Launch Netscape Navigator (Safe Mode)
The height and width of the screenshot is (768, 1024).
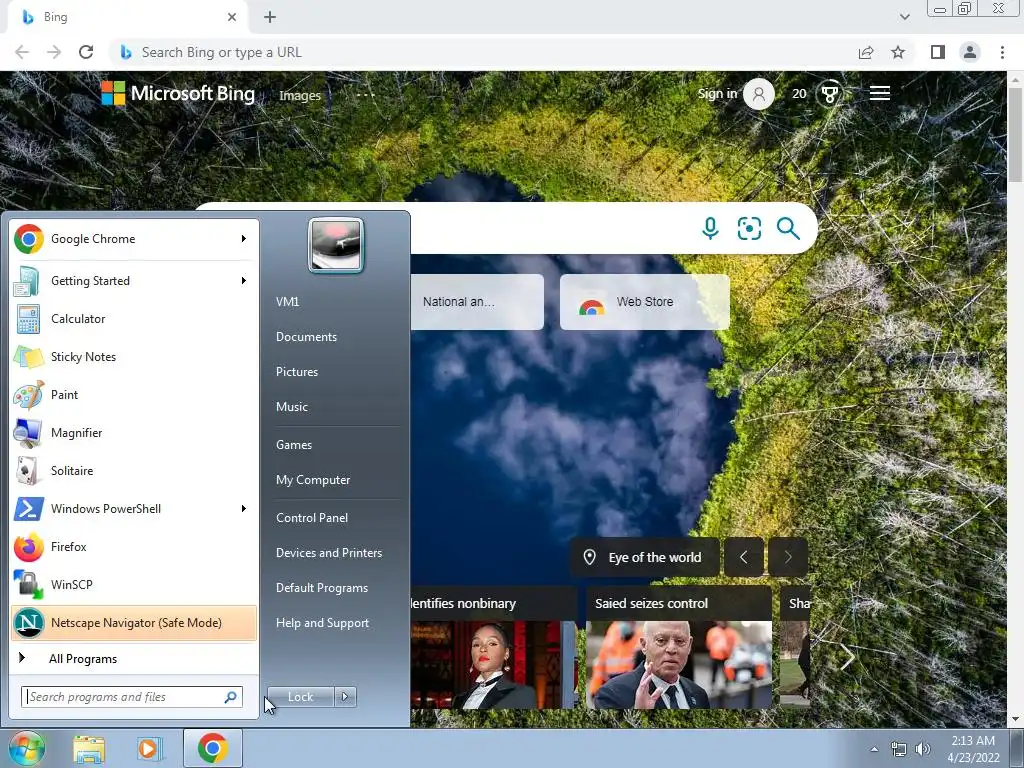134,622
